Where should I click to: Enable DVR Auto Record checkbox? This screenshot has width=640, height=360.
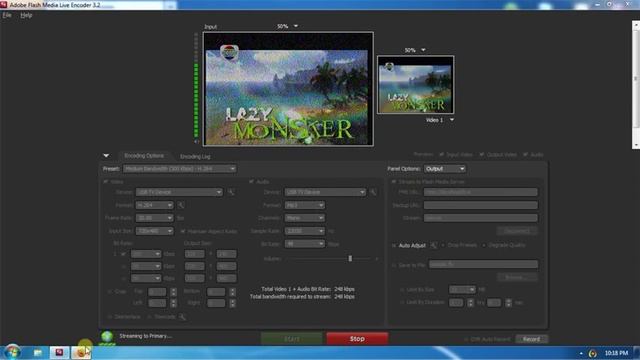click(466, 339)
